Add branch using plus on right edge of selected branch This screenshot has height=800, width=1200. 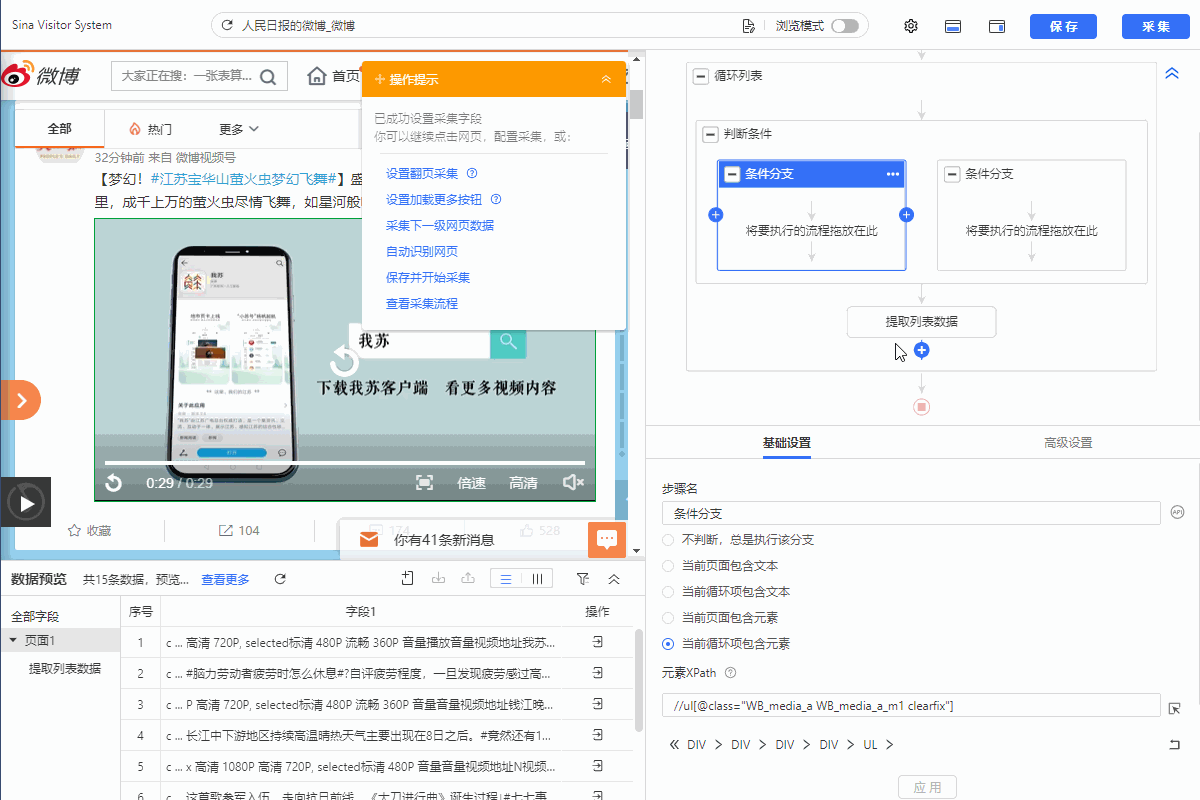pyautogui.click(x=907, y=215)
